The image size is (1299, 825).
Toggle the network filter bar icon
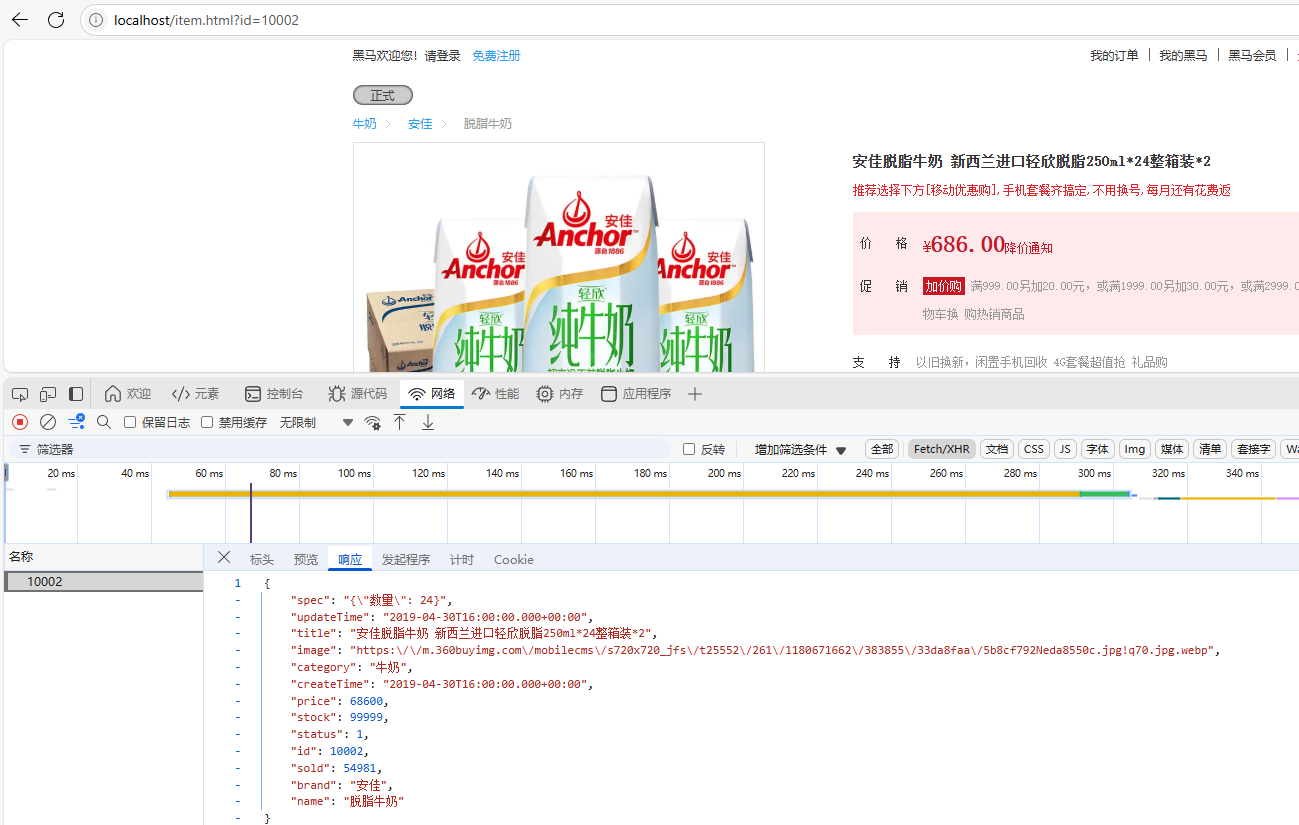pyautogui.click(x=76, y=422)
